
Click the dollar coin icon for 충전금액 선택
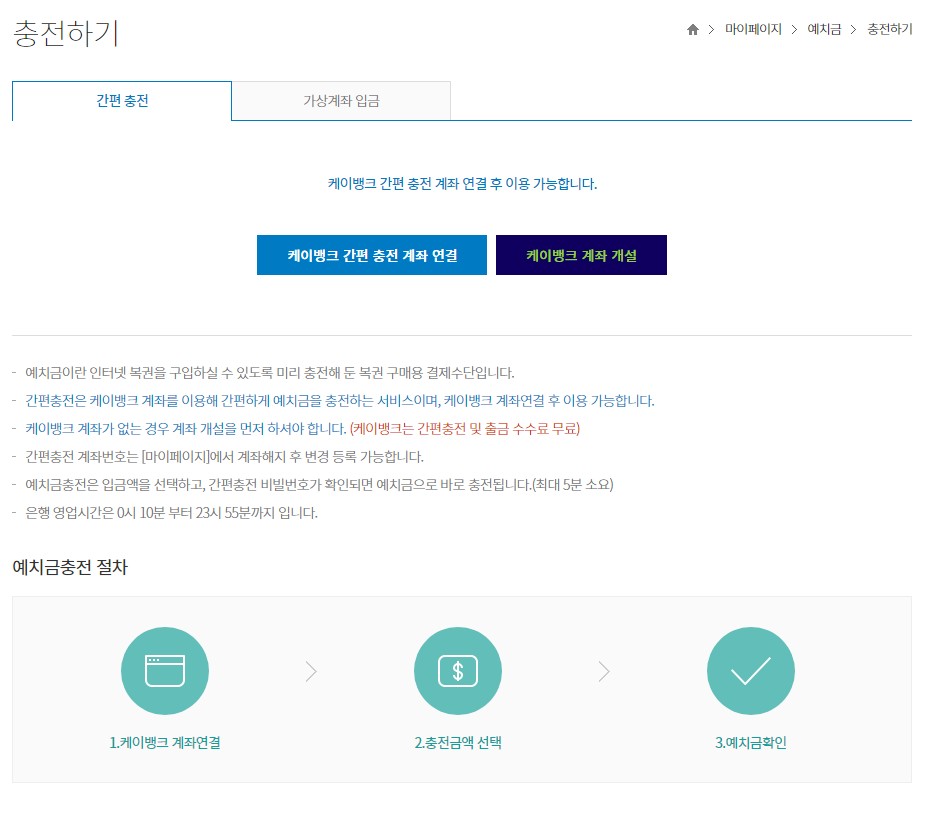coord(458,671)
